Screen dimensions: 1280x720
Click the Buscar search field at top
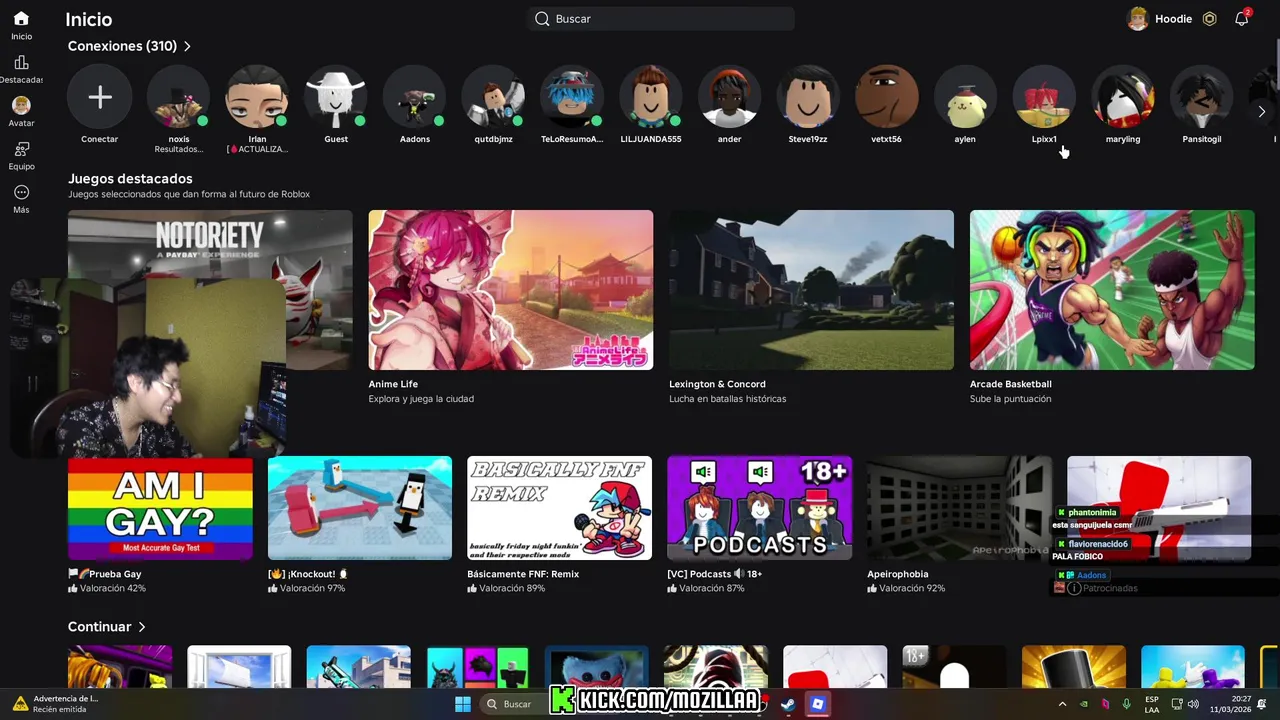tap(661, 19)
